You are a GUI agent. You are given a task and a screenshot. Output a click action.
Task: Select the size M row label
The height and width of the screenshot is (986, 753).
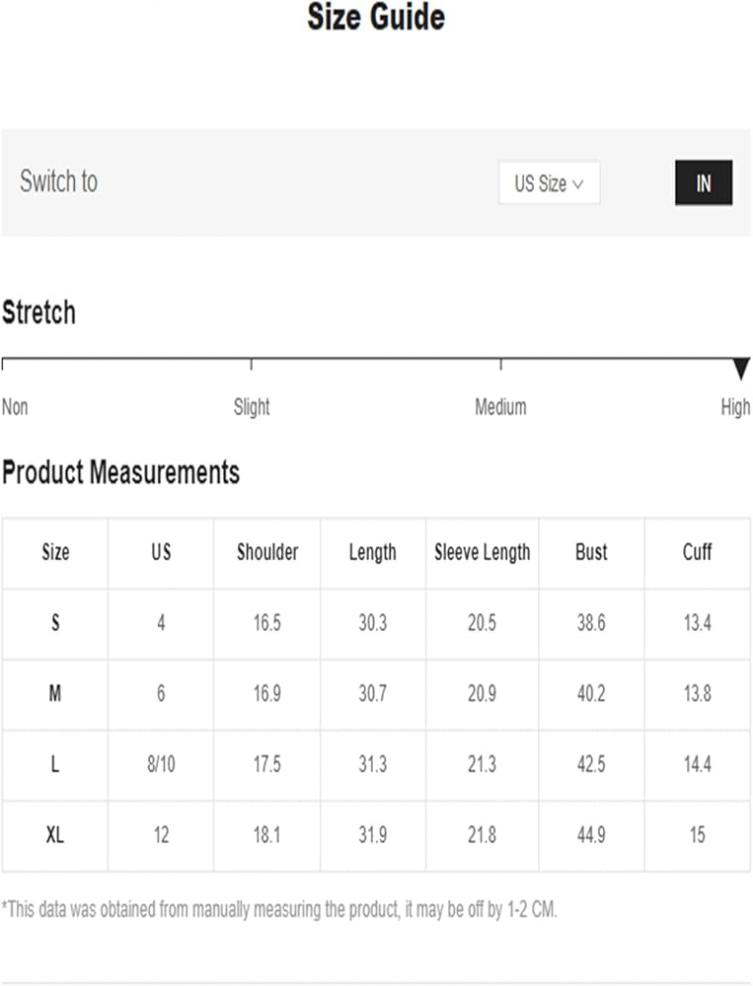click(x=55, y=694)
